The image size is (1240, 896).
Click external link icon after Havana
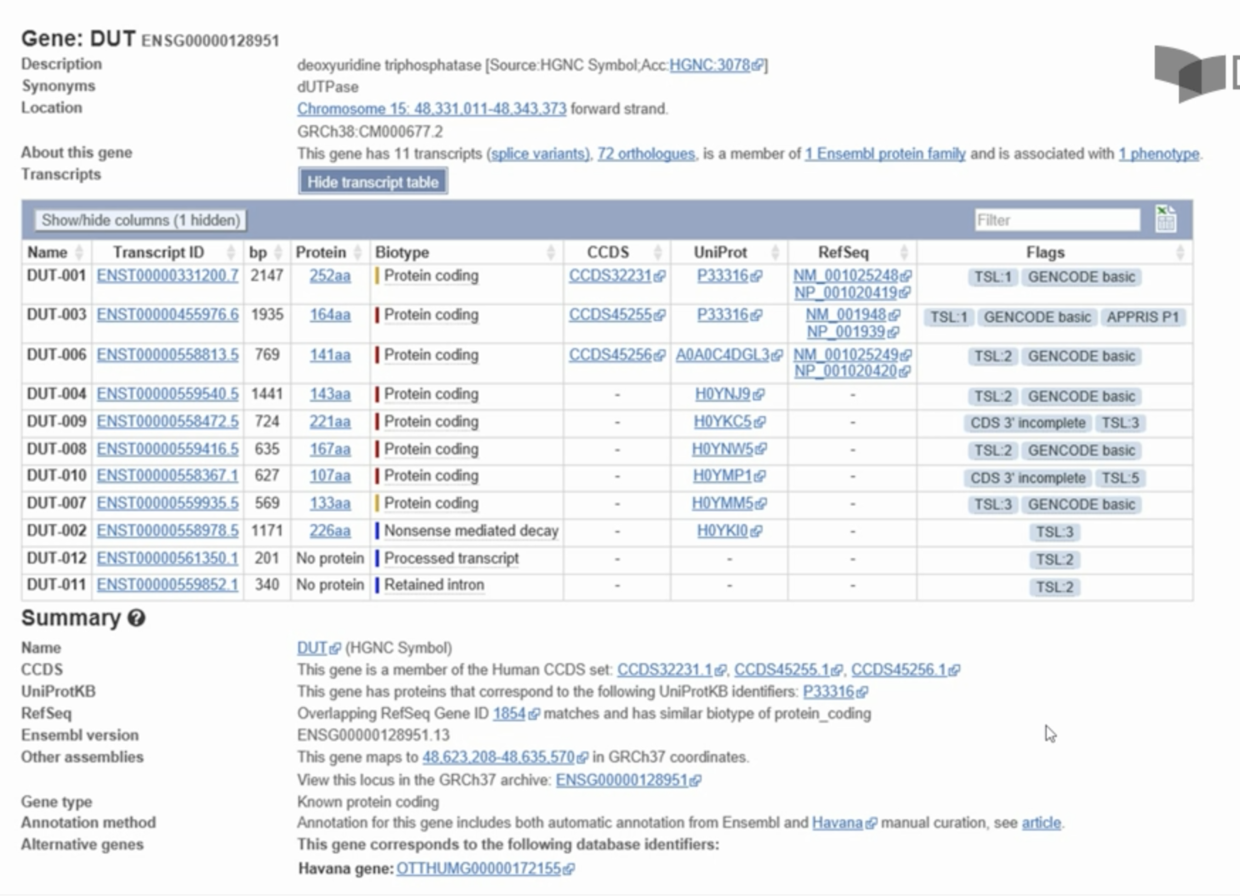[871, 824]
